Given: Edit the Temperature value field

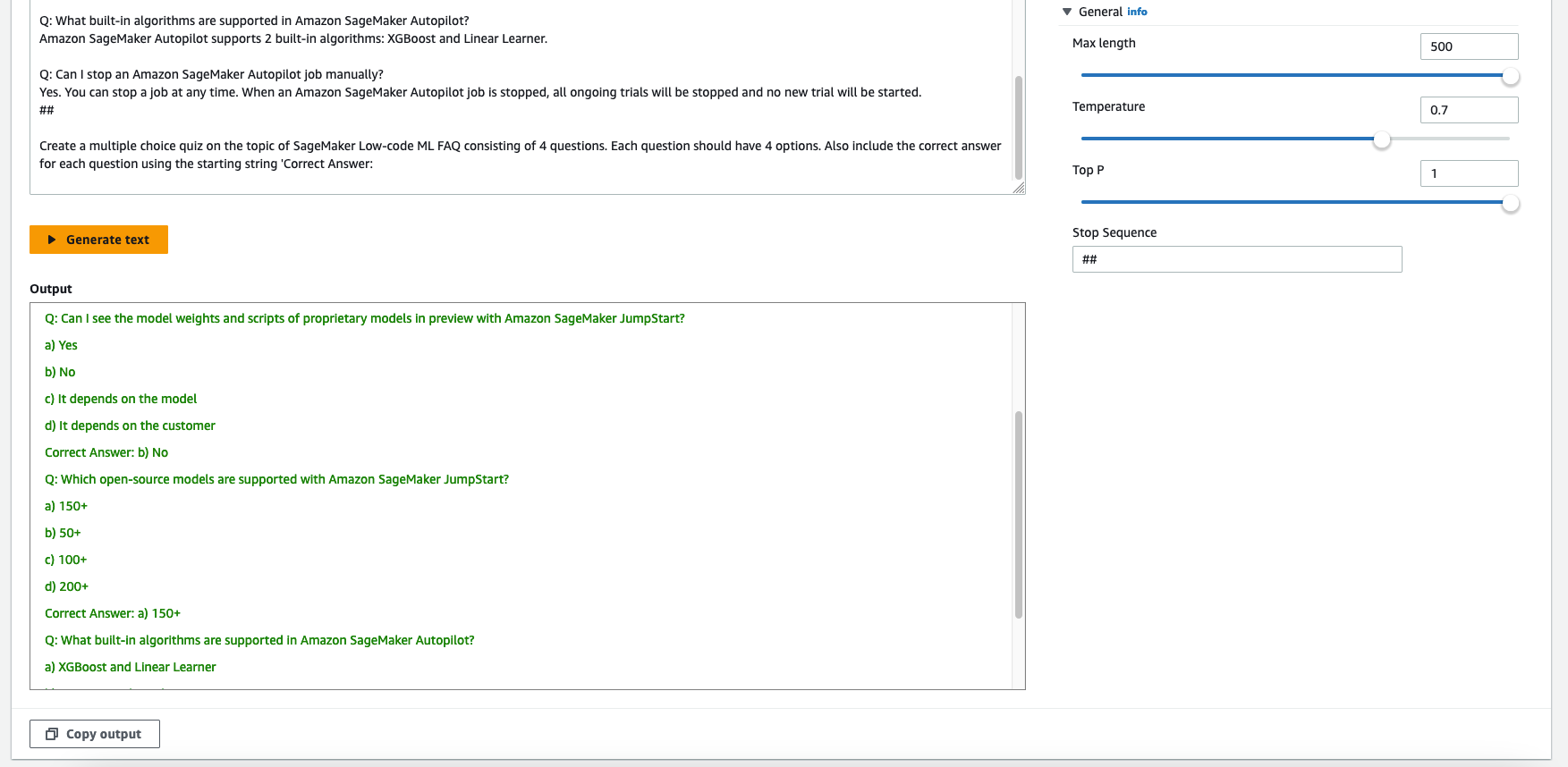Looking at the screenshot, I should tap(1469, 110).
